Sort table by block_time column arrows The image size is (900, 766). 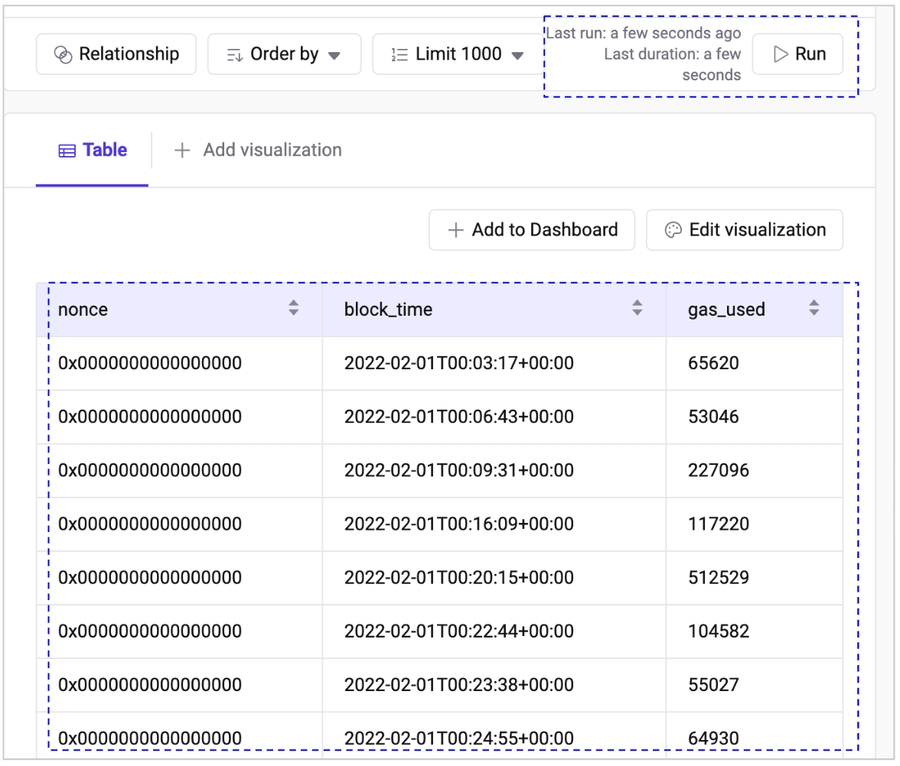tap(637, 308)
